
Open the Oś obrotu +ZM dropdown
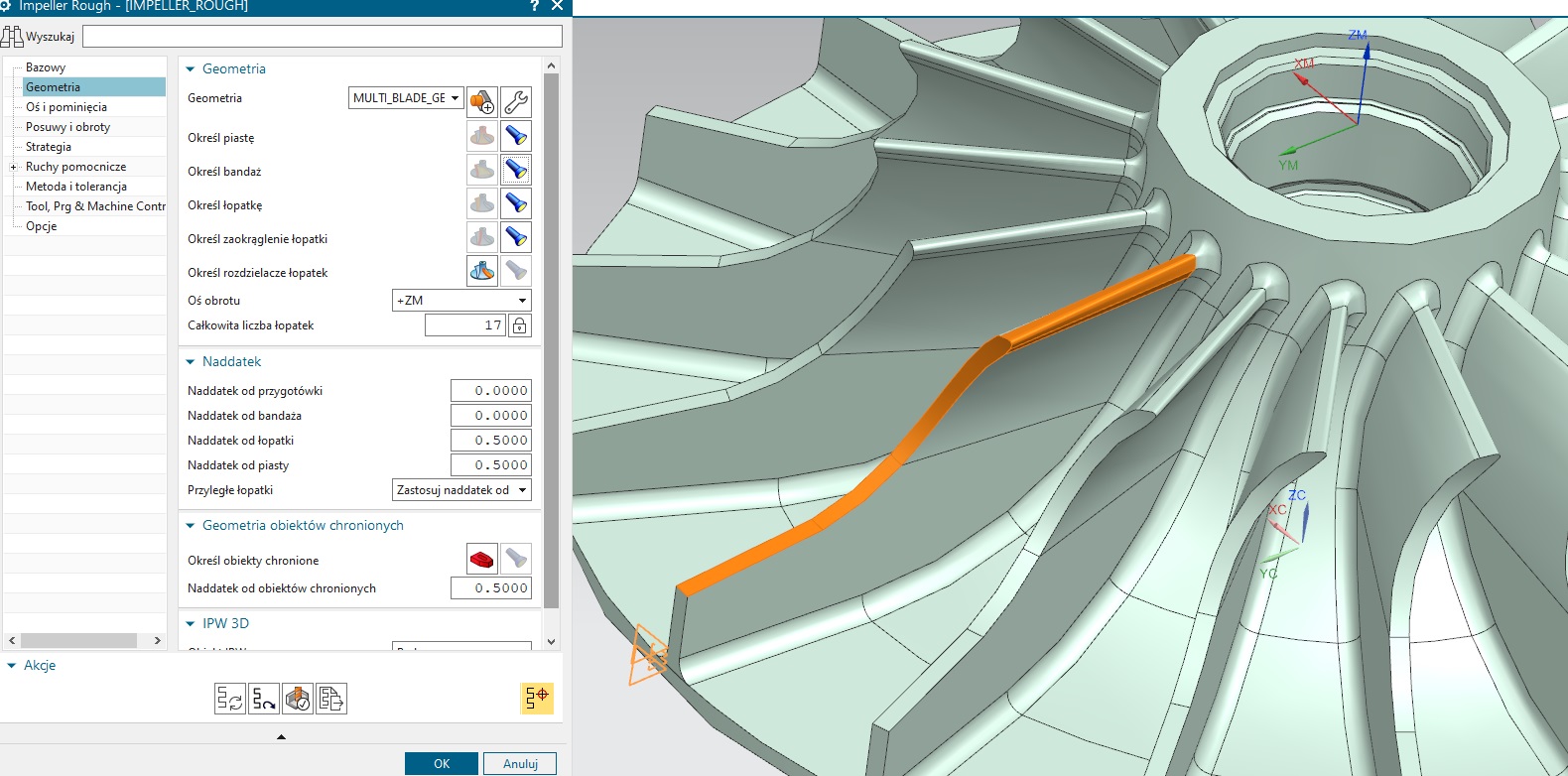[461, 300]
